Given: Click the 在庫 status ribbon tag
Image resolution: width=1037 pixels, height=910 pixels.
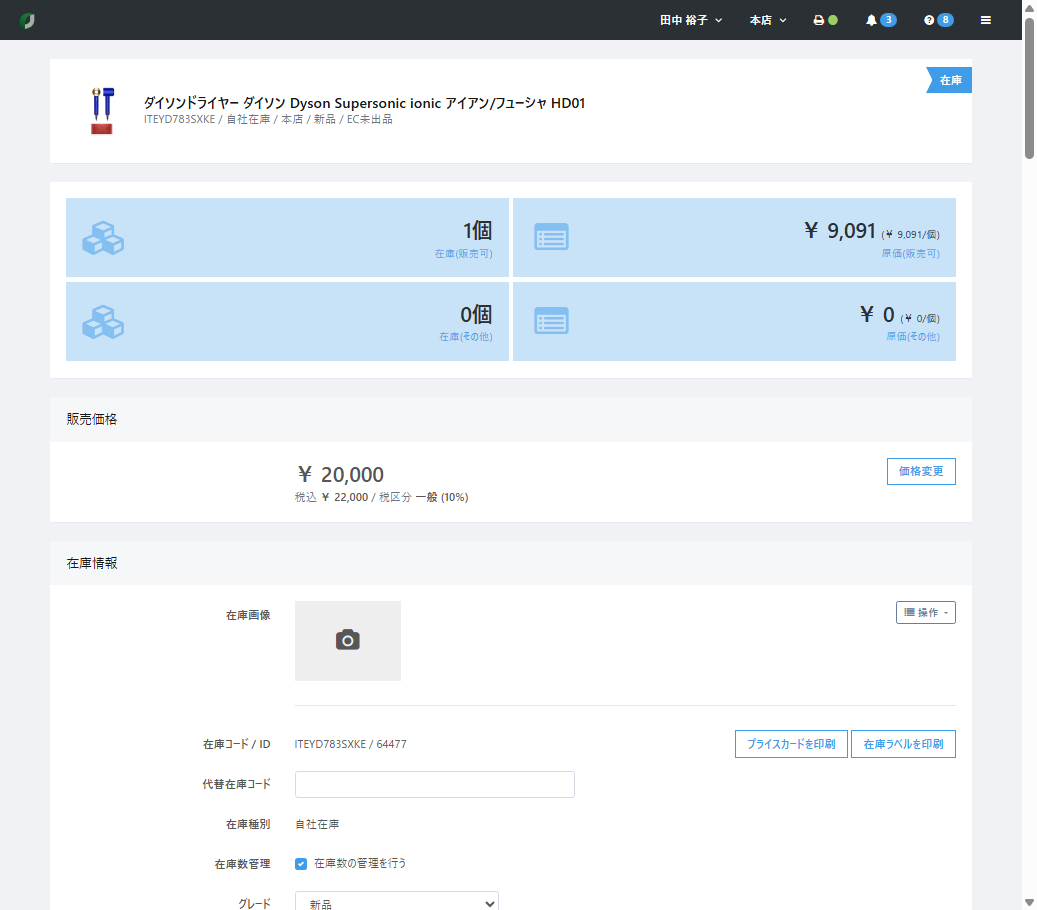Looking at the screenshot, I should point(949,80).
